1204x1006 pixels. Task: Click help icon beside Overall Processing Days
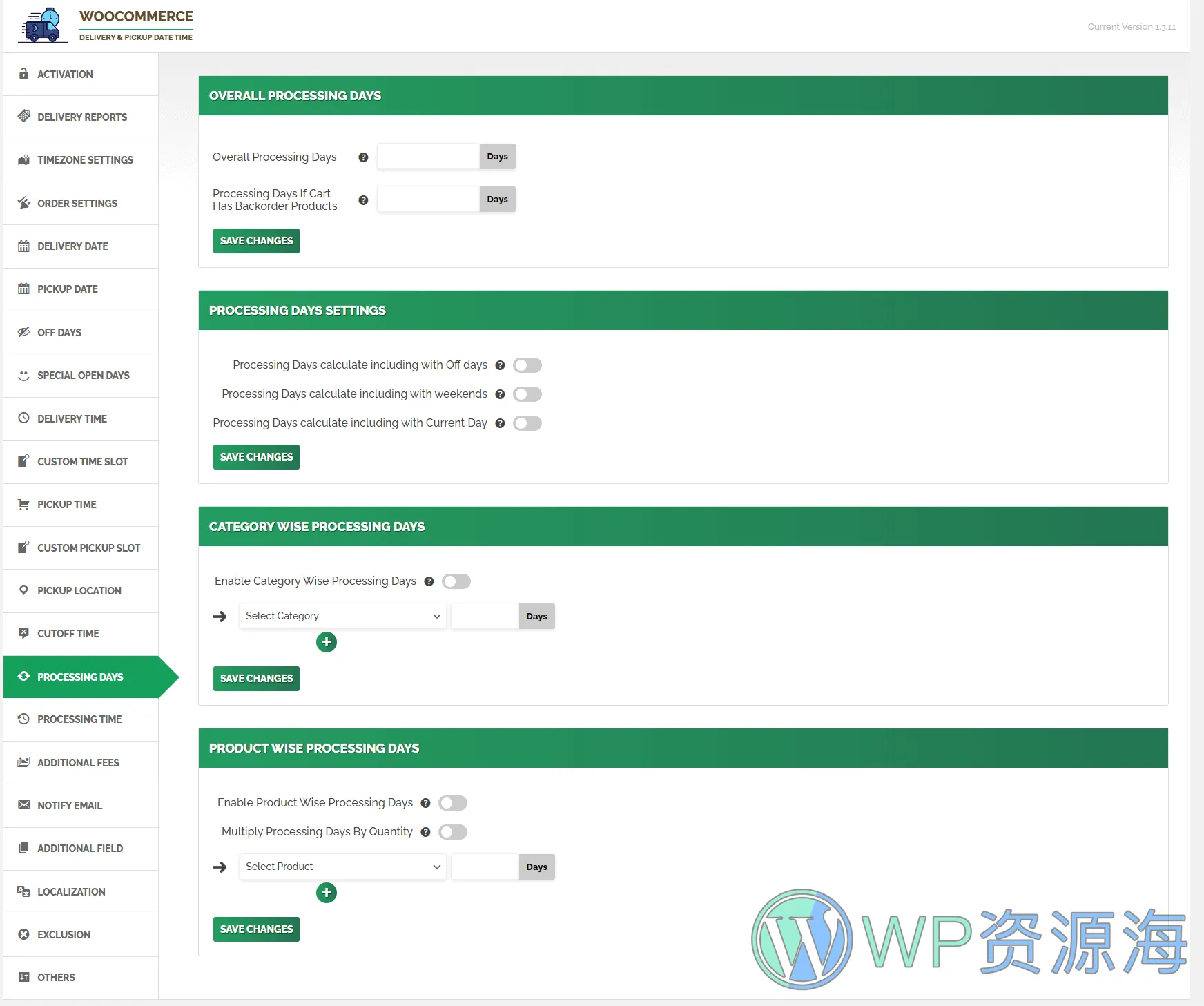coord(363,157)
